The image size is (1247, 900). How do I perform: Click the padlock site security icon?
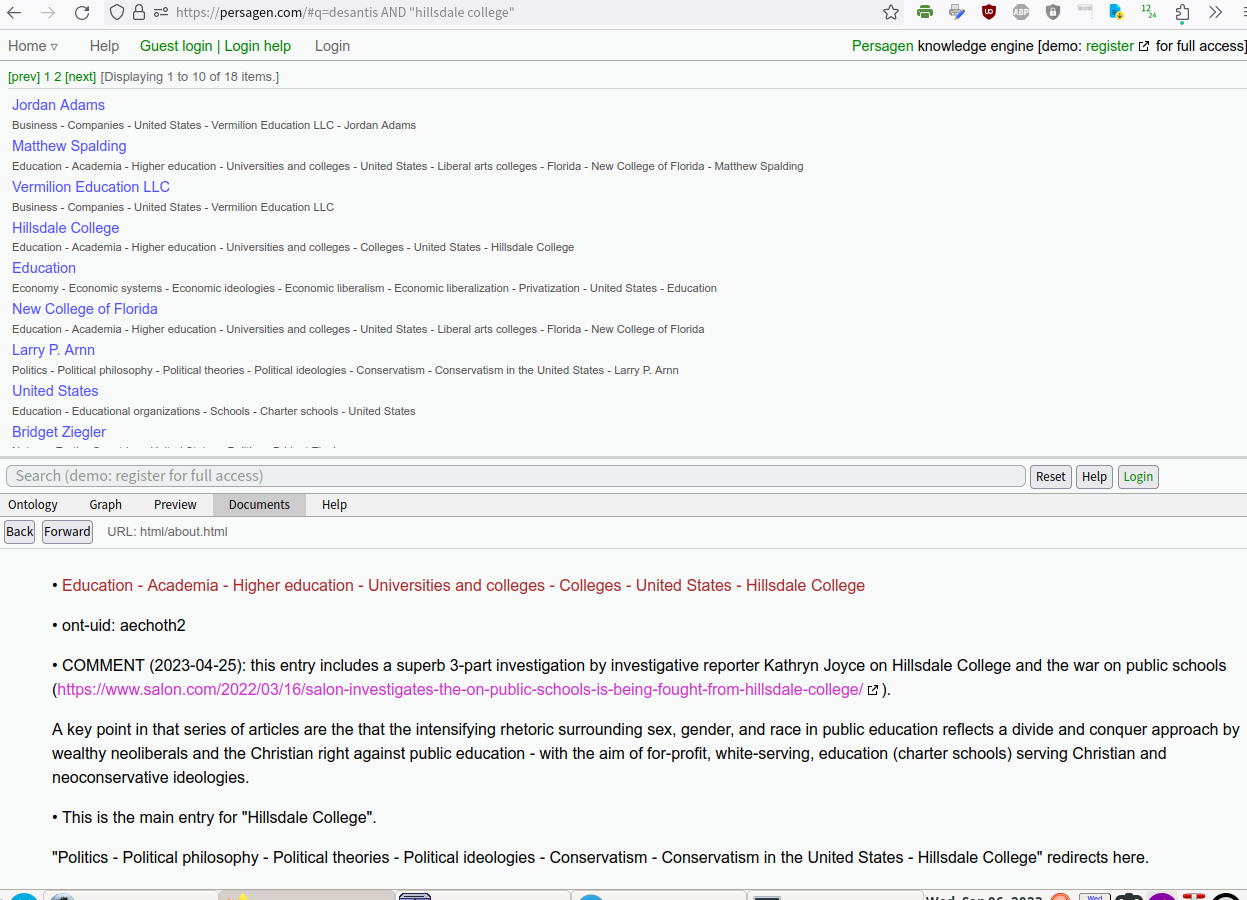click(x=139, y=13)
